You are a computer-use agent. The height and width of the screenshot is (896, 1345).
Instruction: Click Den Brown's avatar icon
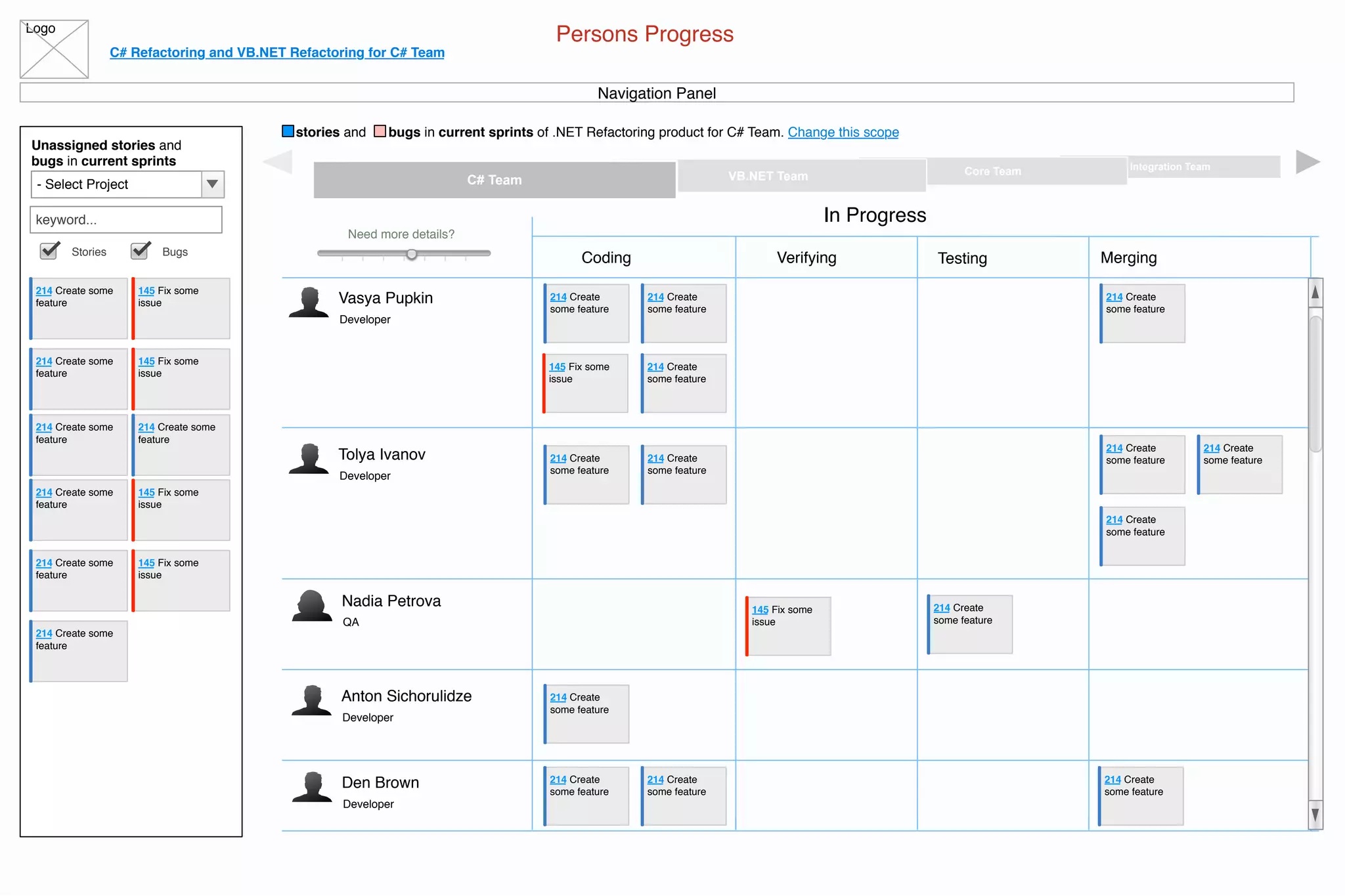coord(312,787)
